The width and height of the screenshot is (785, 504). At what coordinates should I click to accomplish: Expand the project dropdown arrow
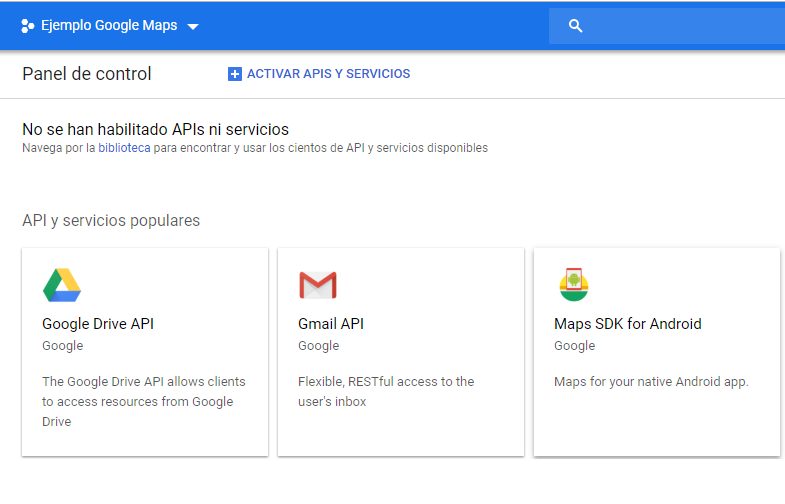(193, 27)
